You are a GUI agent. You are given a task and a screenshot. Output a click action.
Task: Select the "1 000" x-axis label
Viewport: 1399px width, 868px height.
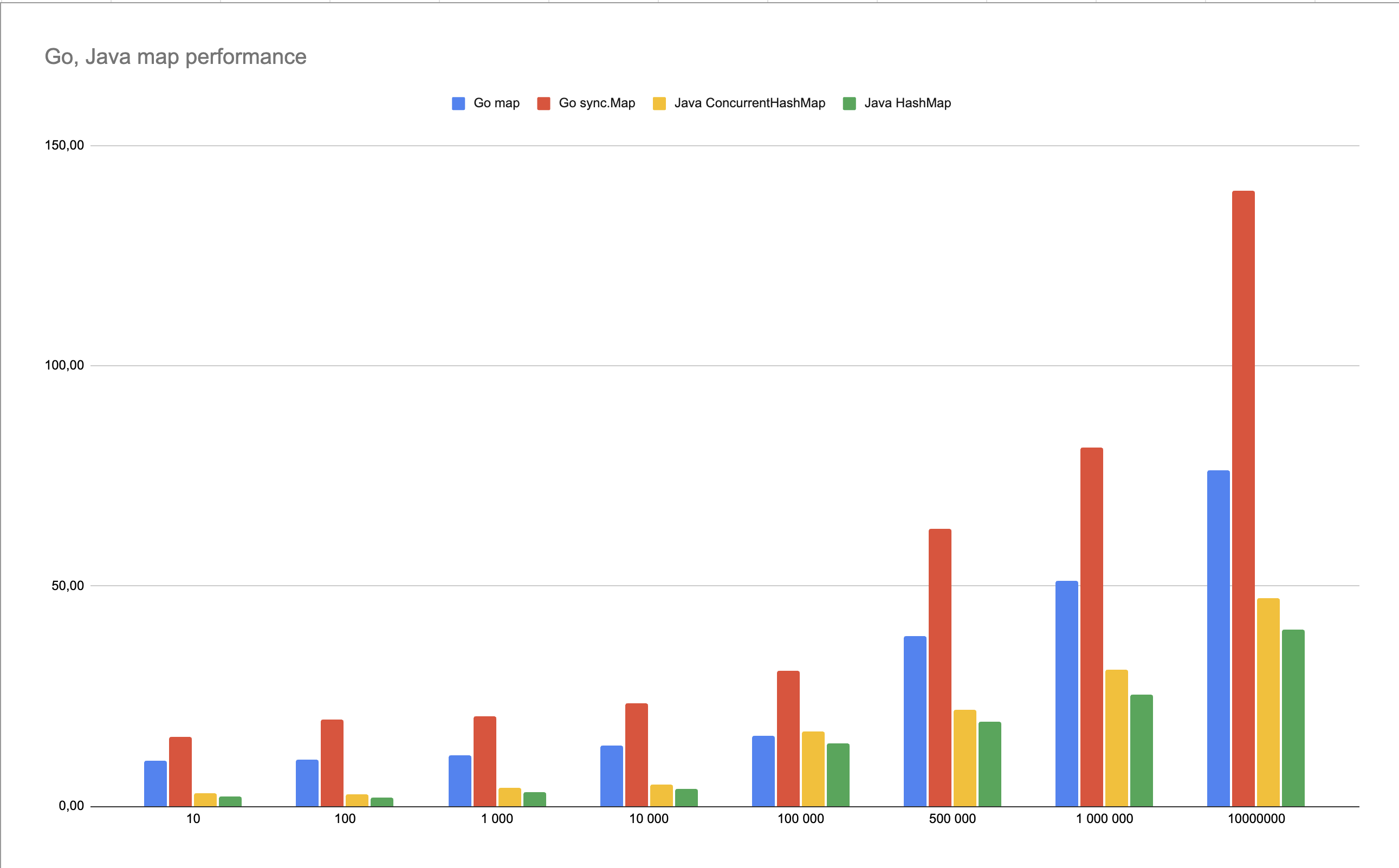[496, 819]
